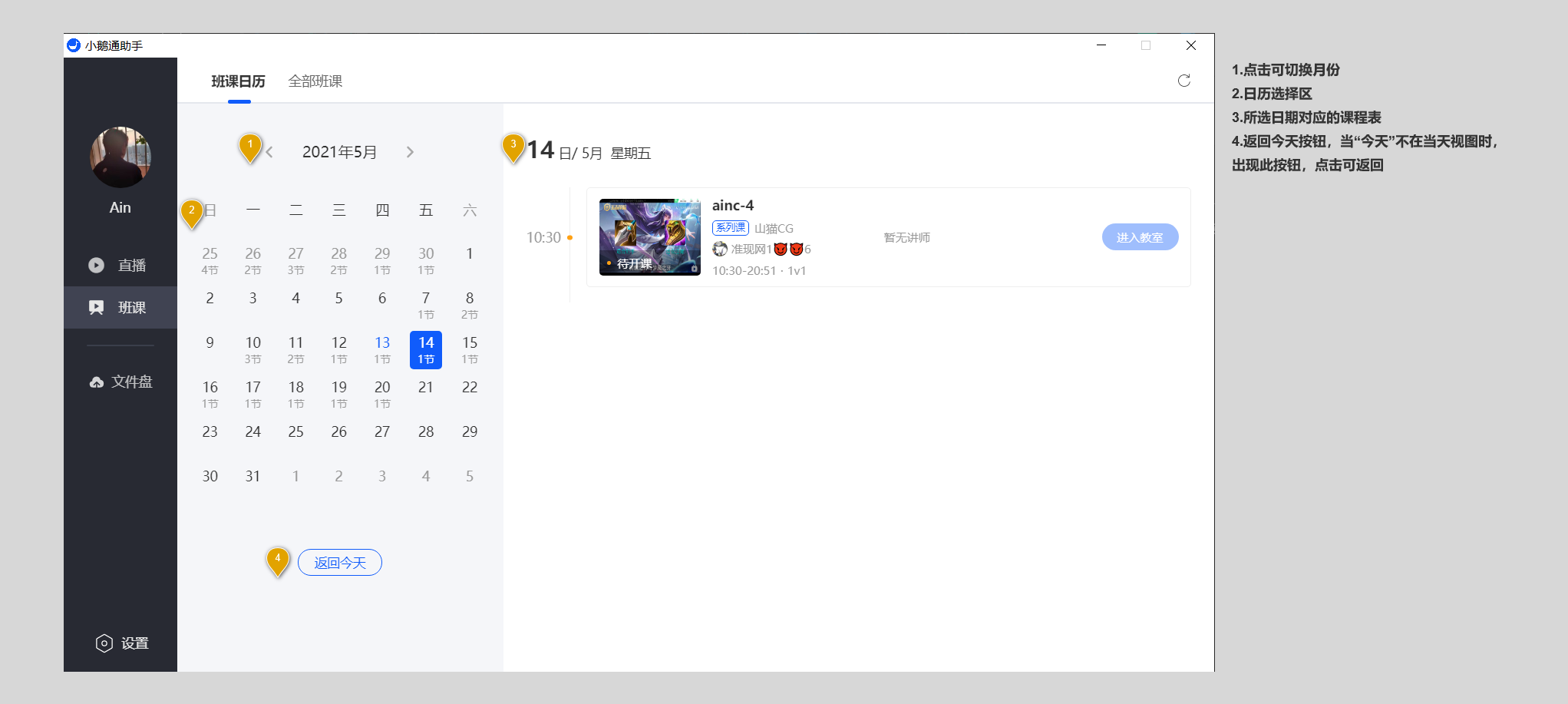
Task: Select May 13 in the calendar
Action: (x=382, y=349)
